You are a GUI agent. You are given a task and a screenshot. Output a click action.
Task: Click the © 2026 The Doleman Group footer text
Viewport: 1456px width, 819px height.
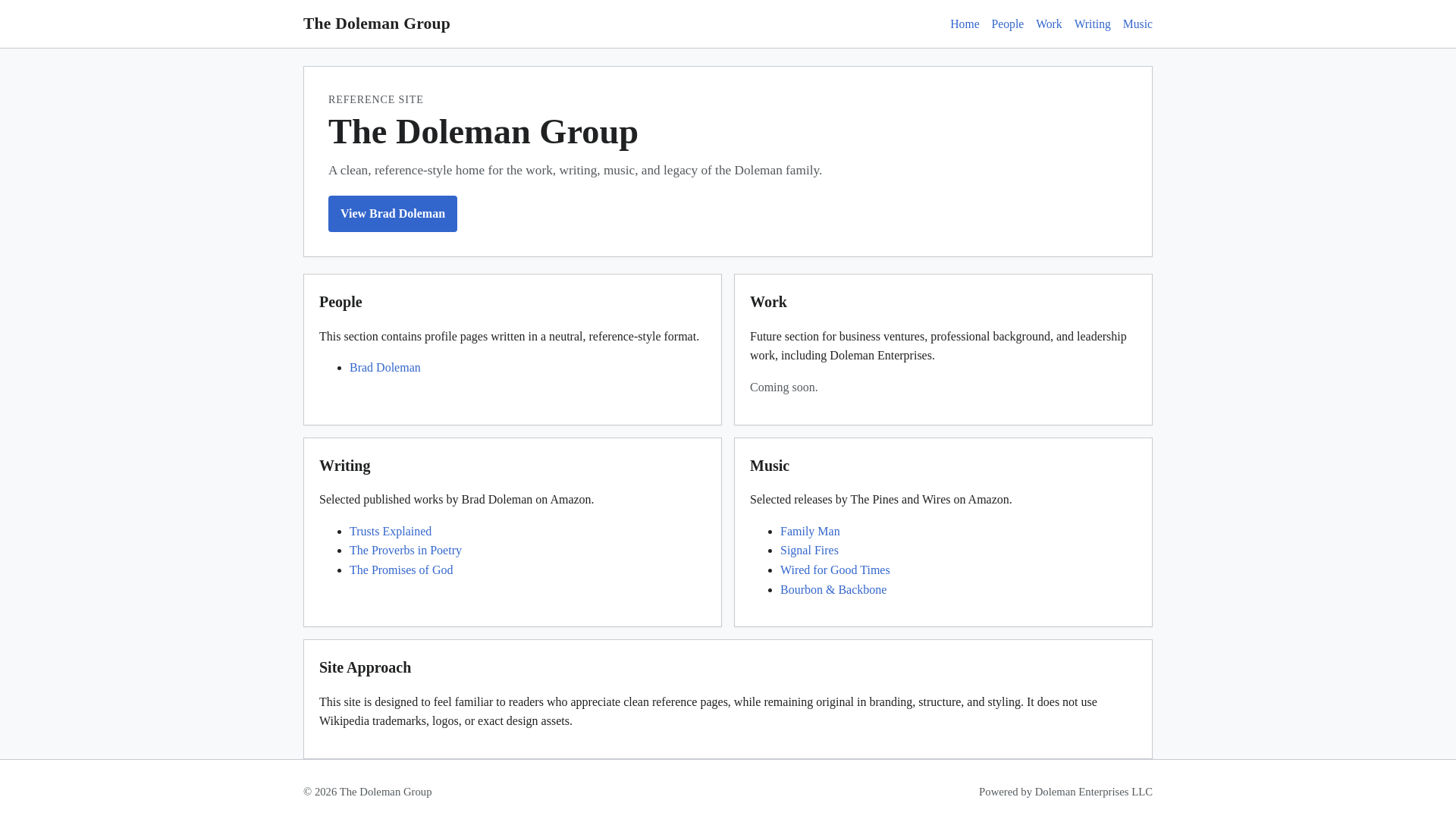point(368,792)
